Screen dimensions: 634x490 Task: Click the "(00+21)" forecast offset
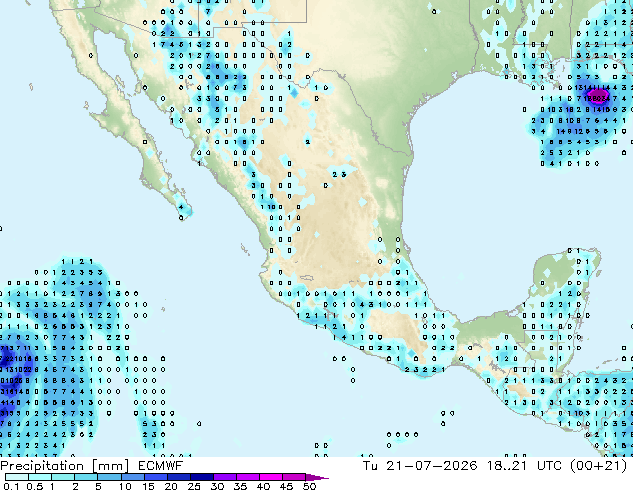pos(598,466)
